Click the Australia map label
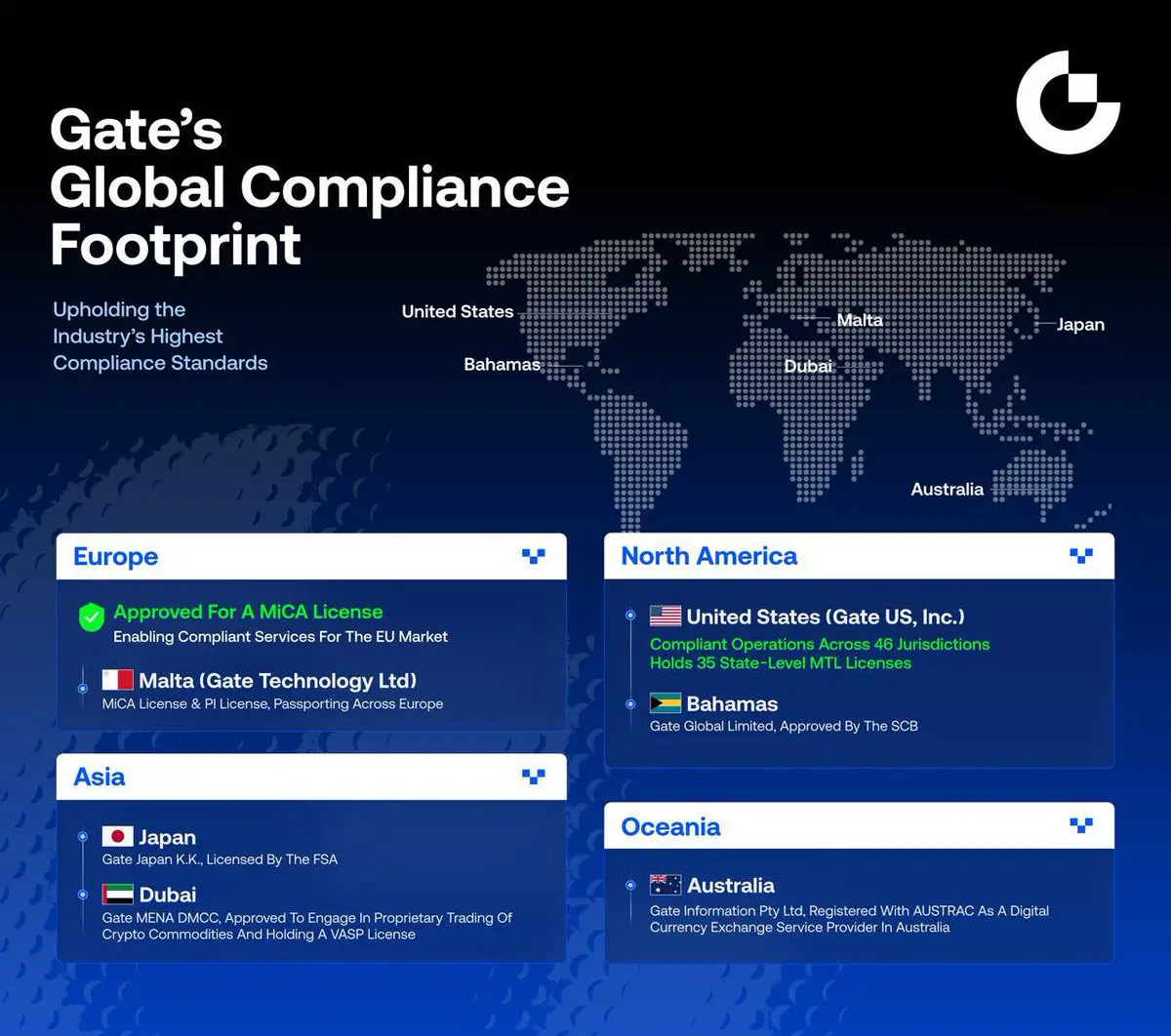This screenshot has width=1171, height=1036. pos(947,489)
